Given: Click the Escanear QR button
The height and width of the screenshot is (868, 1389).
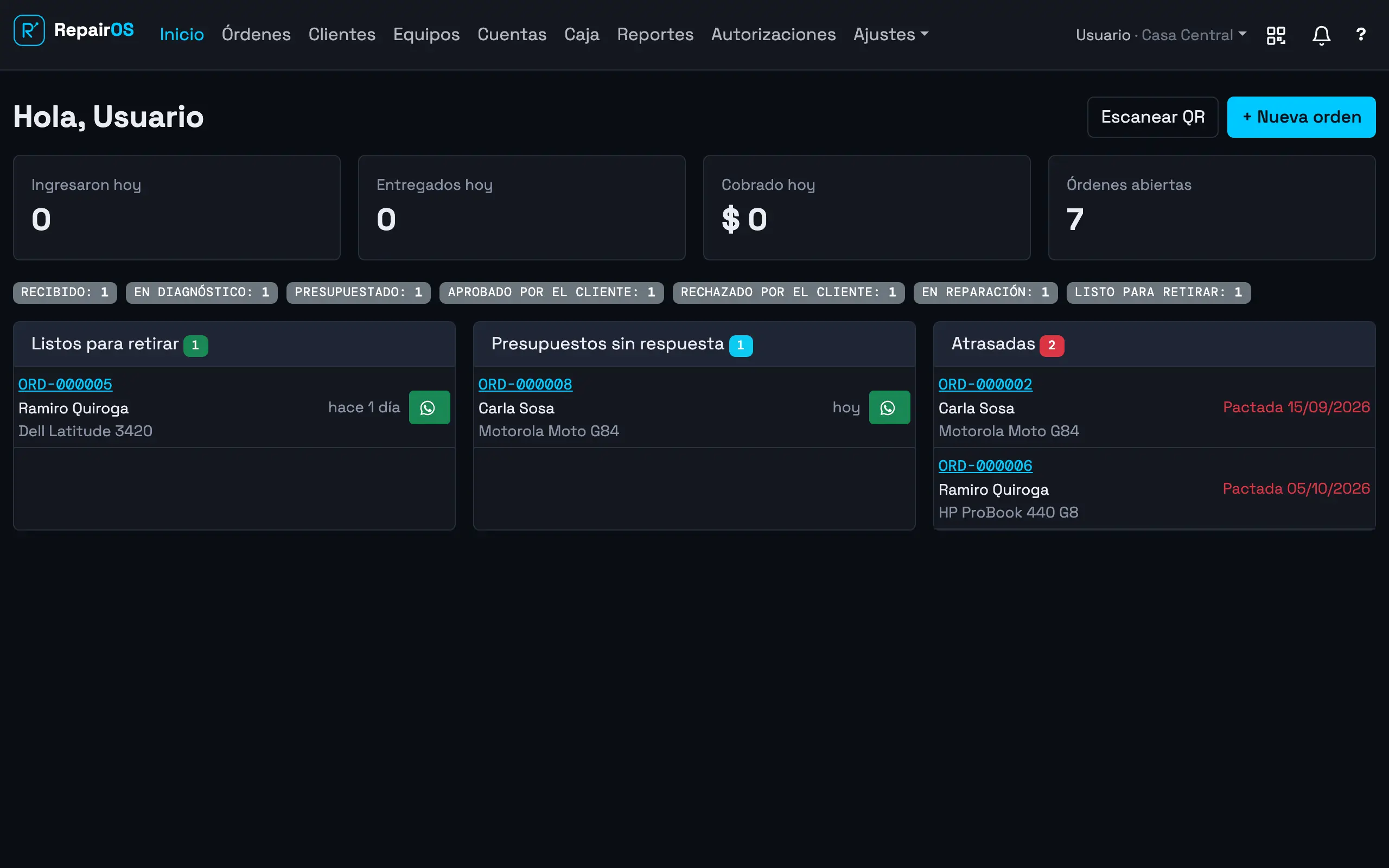Looking at the screenshot, I should point(1152,117).
